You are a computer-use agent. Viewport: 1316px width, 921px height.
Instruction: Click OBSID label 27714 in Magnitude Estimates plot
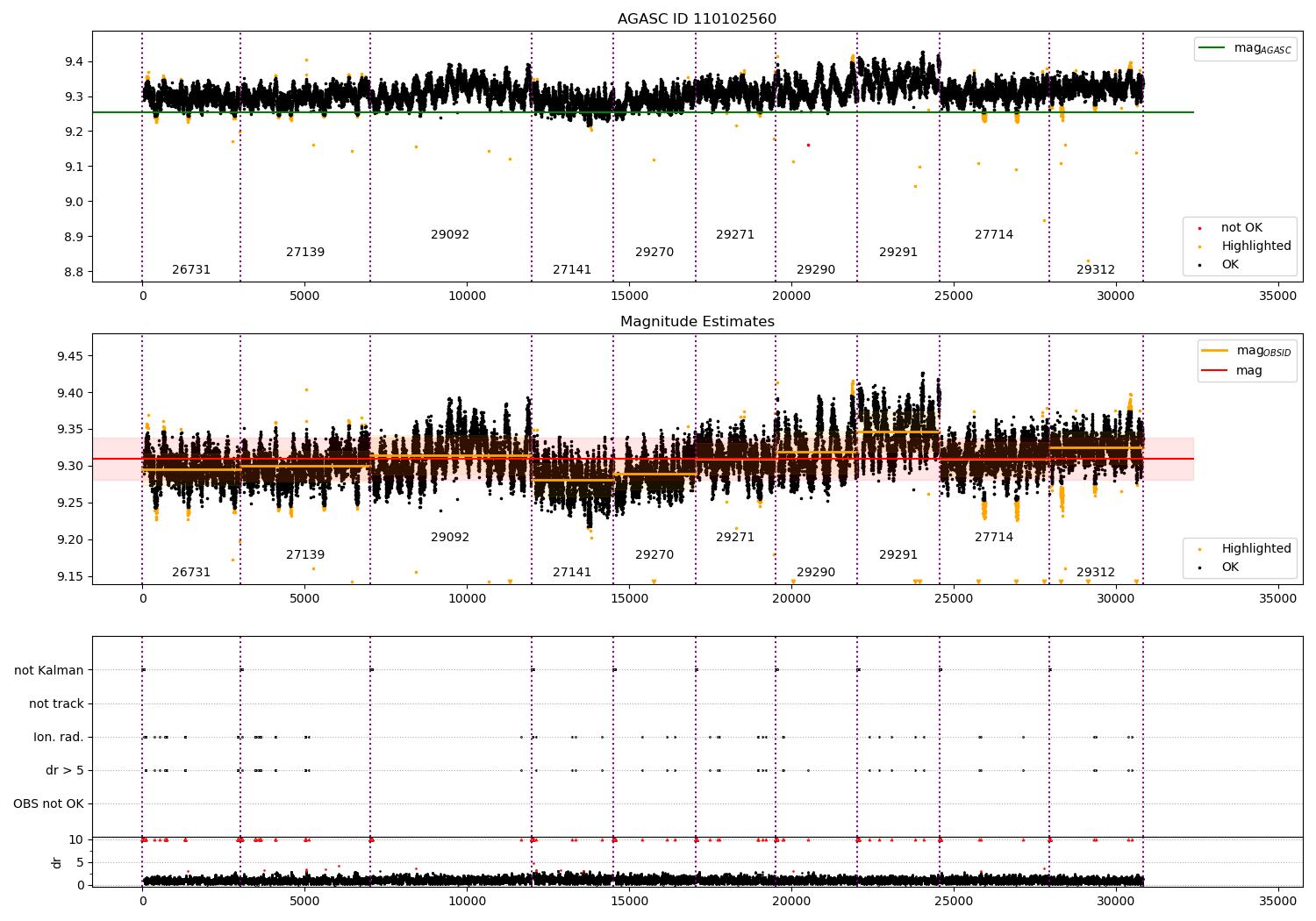coord(994,538)
